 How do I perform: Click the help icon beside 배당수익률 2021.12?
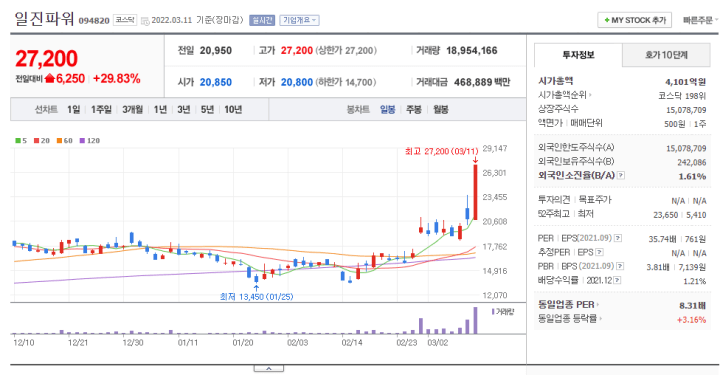[617, 280]
